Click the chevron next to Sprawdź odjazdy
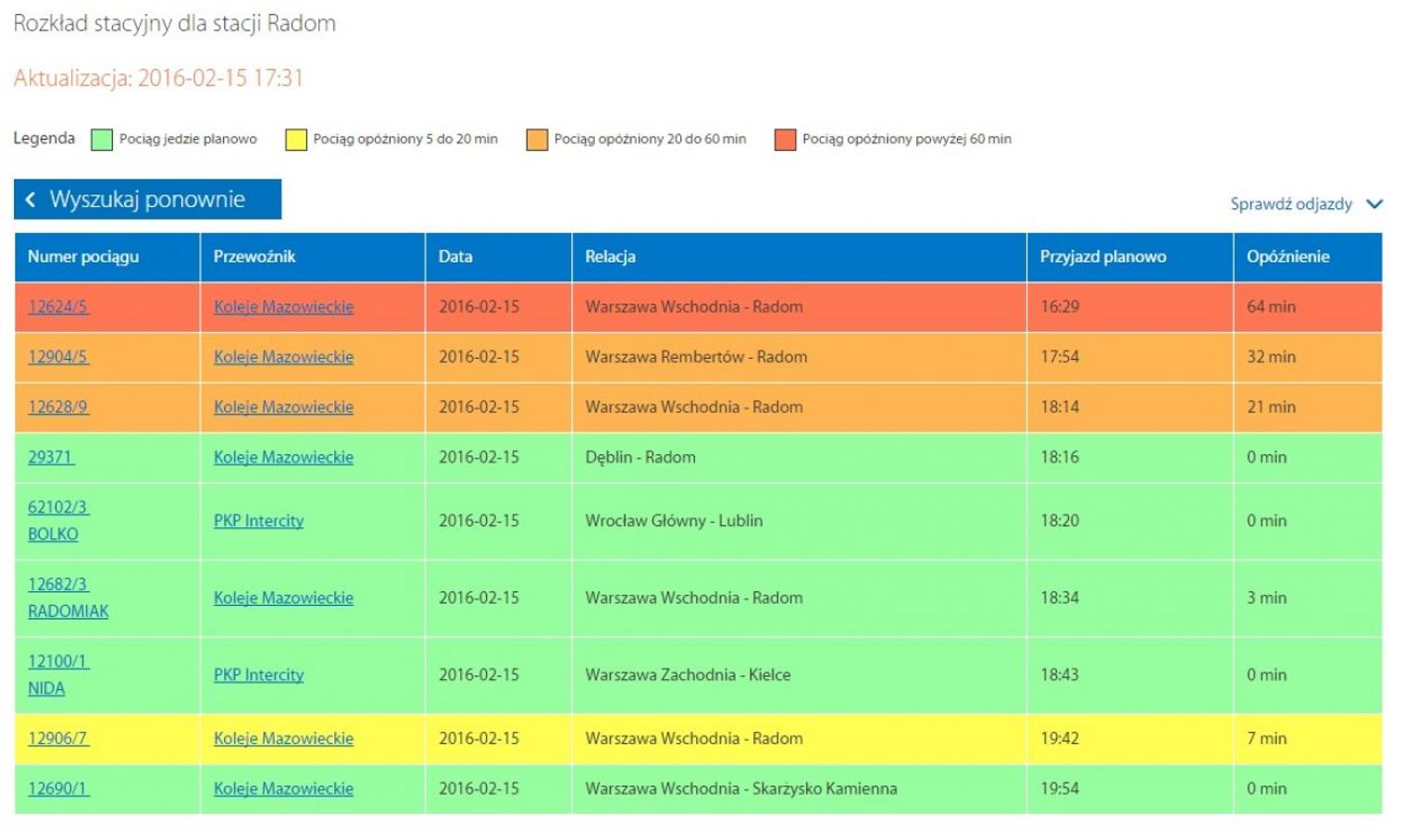Image resolution: width=1416 pixels, height=840 pixels. pos(1374,204)
